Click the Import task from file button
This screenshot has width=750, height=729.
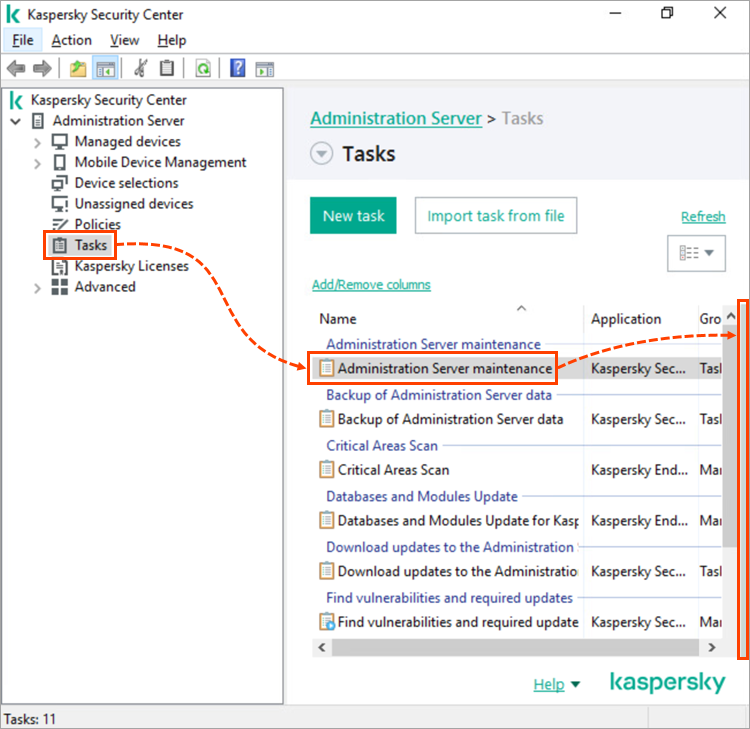496,216
